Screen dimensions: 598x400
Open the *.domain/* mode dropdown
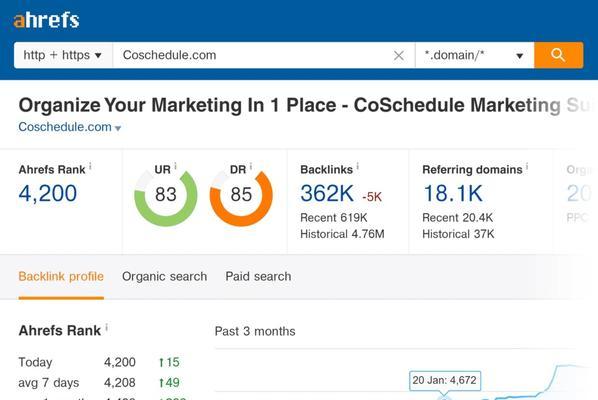[x=474, y=55]
